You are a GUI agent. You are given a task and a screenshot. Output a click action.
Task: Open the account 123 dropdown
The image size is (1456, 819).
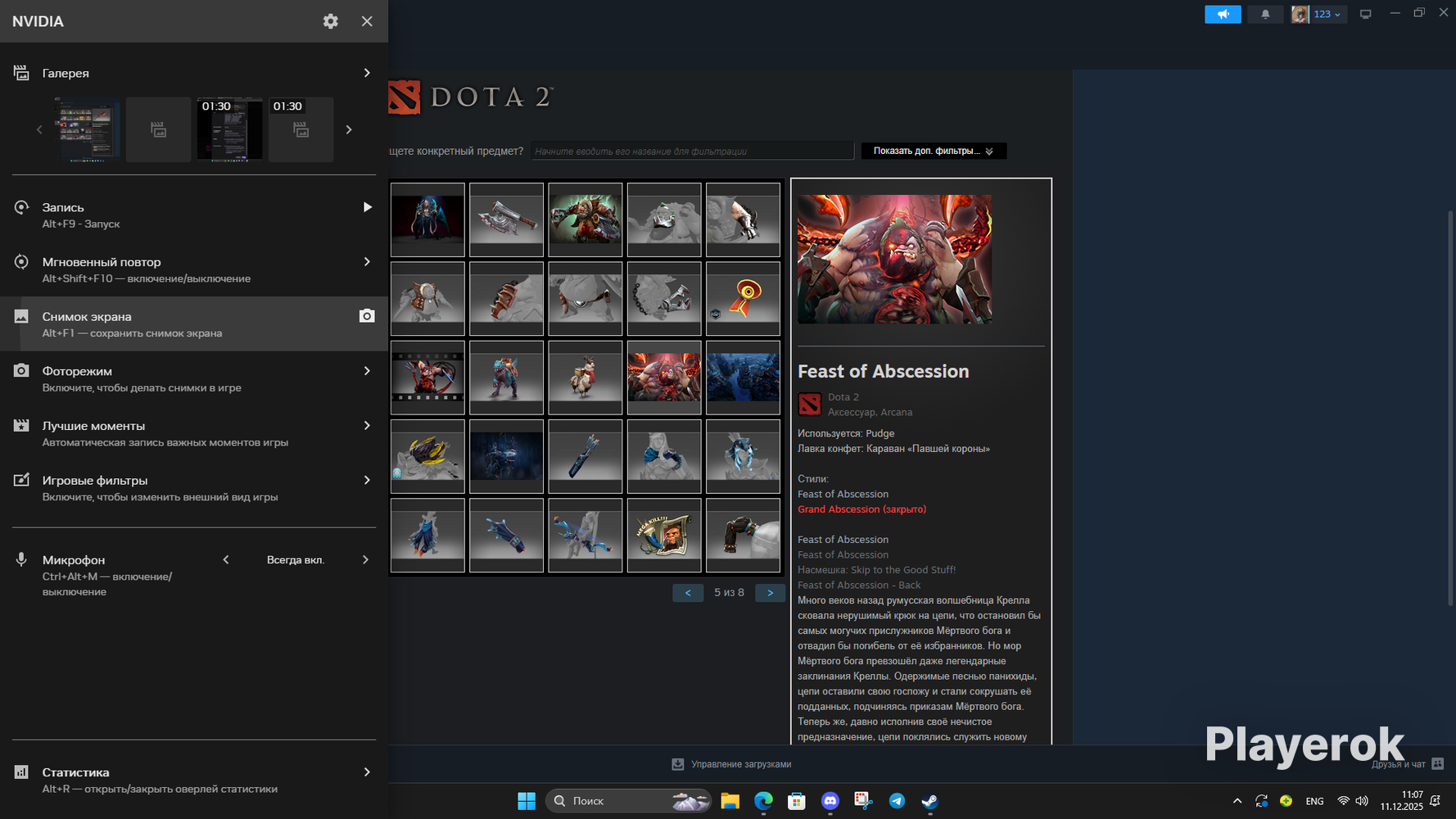click(1318, 14)
